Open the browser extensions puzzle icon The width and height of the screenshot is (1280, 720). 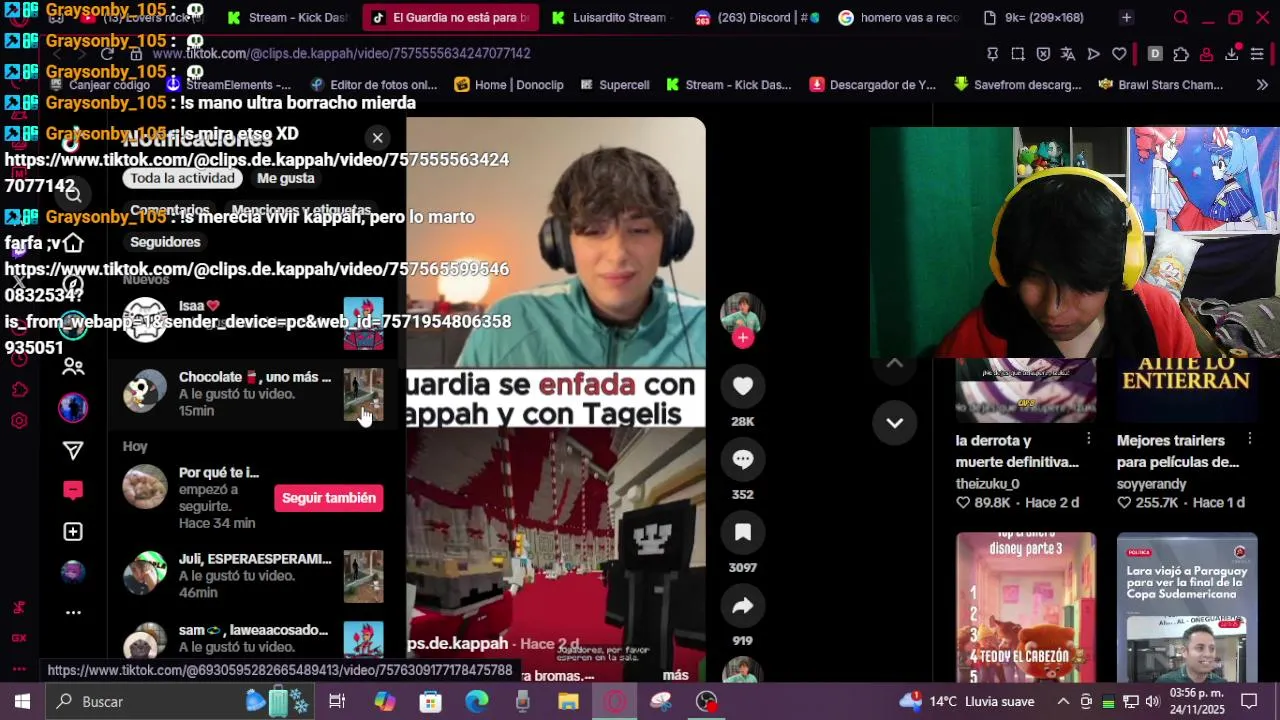point(1181,54)
